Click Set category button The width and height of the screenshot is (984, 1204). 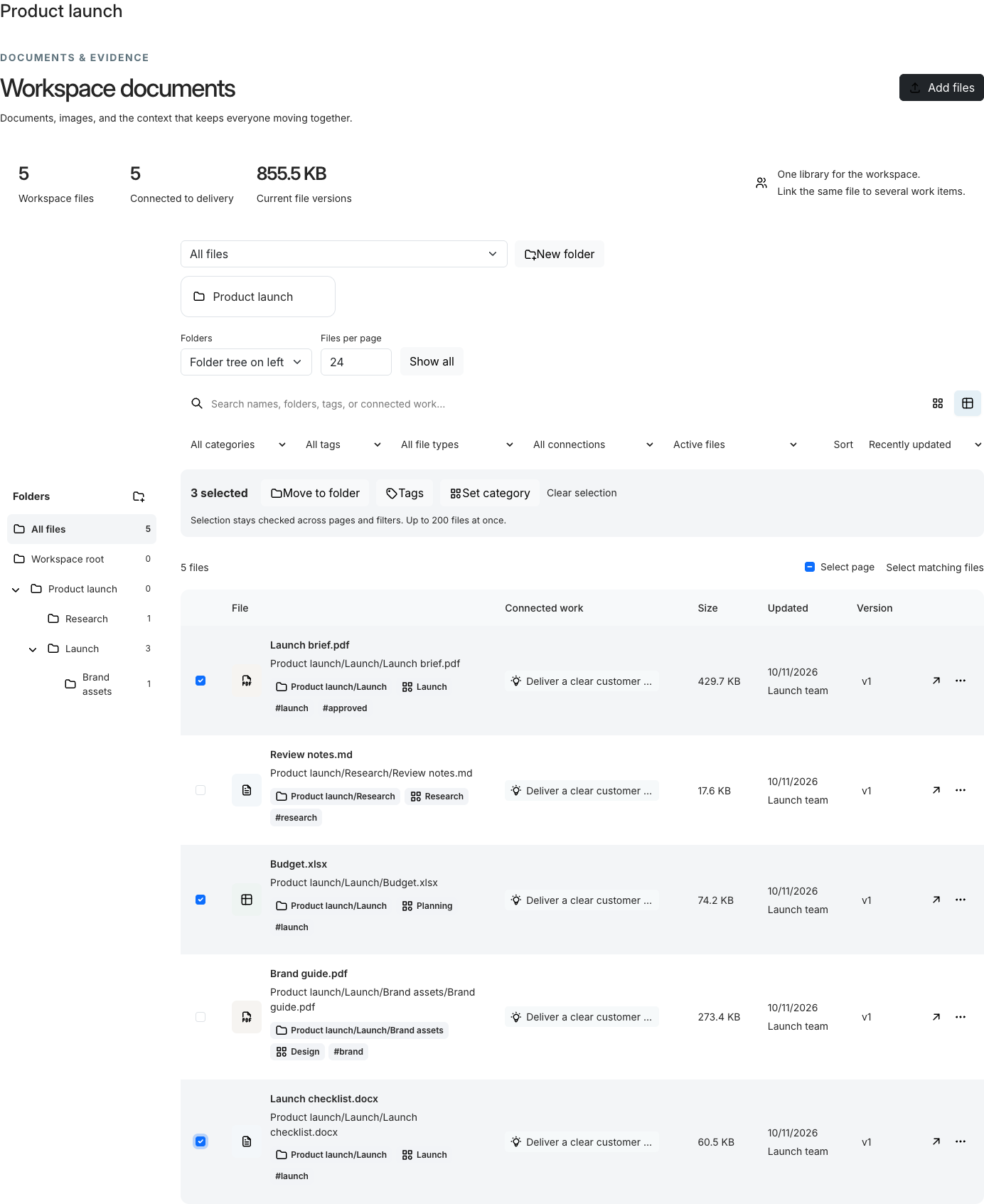[490, 493]
